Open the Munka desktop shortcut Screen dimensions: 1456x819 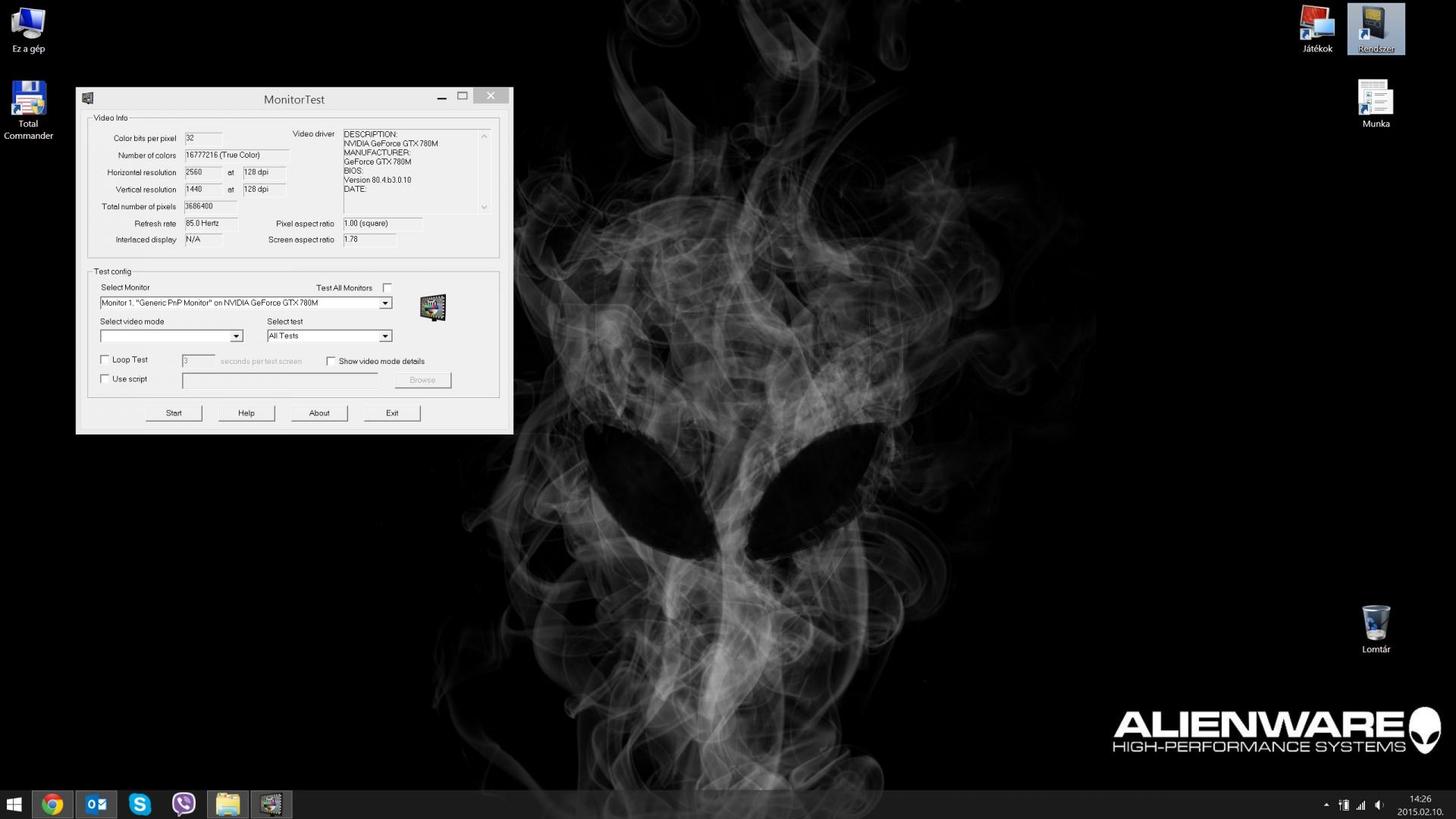pyautogui.click(x=1376, y=104)
